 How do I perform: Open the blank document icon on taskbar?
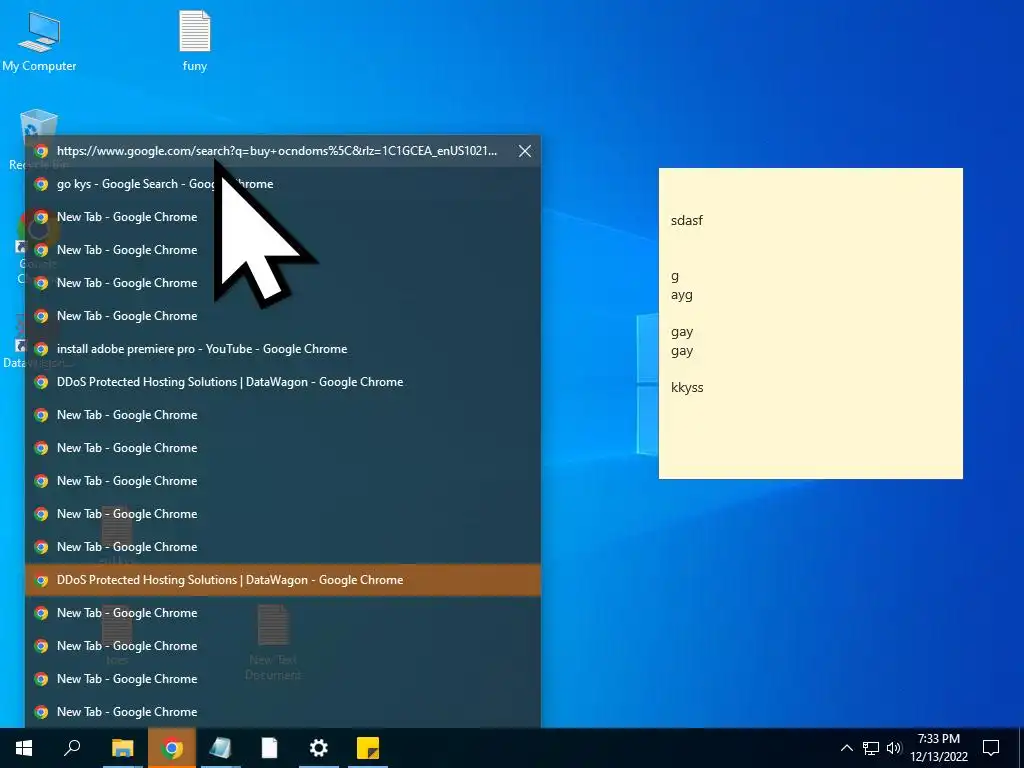point(270,748)
